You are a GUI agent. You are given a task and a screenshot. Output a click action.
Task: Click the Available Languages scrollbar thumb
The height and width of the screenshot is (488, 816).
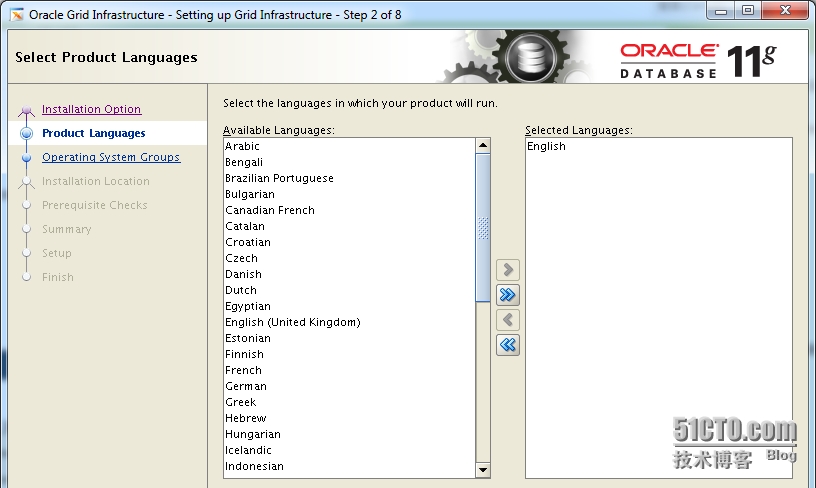click(x=483, y=227)
